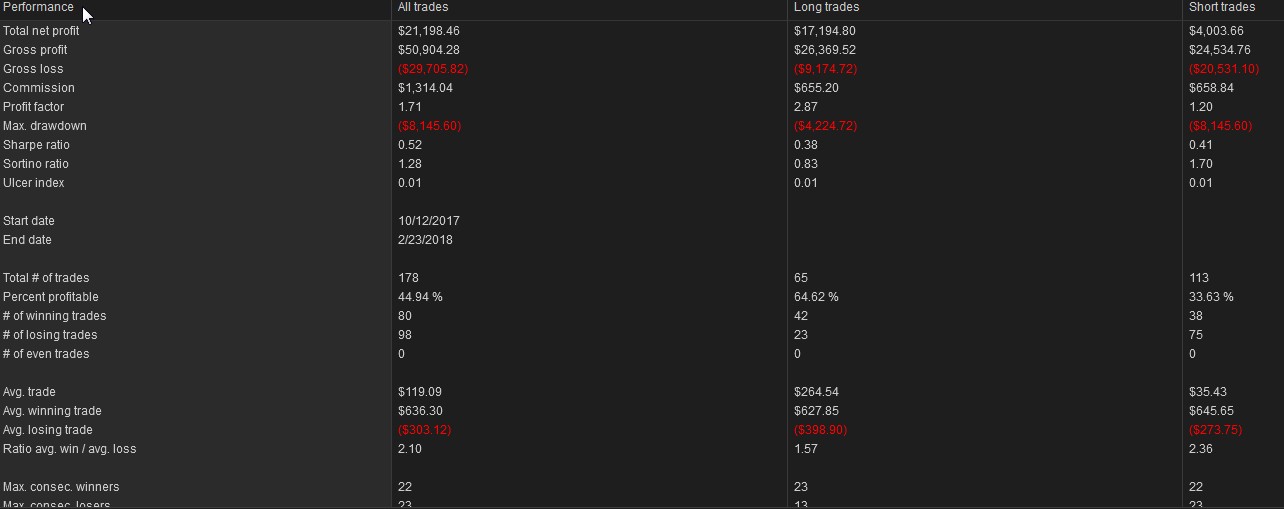Screen dimensions: 1284x509
Task: Select the Total net profit row label
Action: [41, 31]
